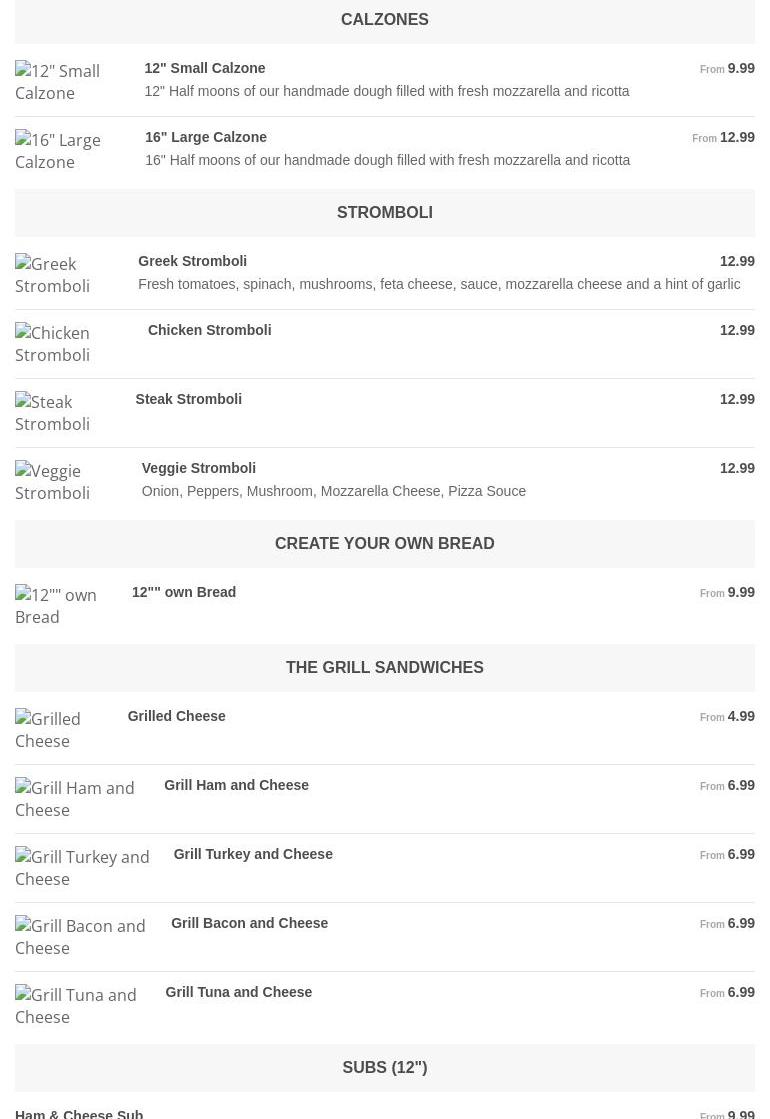Choose the Grill Ham and Cheese title
Screen dimensions: 770x1119
pyautogui.click(x=236, y=785)
